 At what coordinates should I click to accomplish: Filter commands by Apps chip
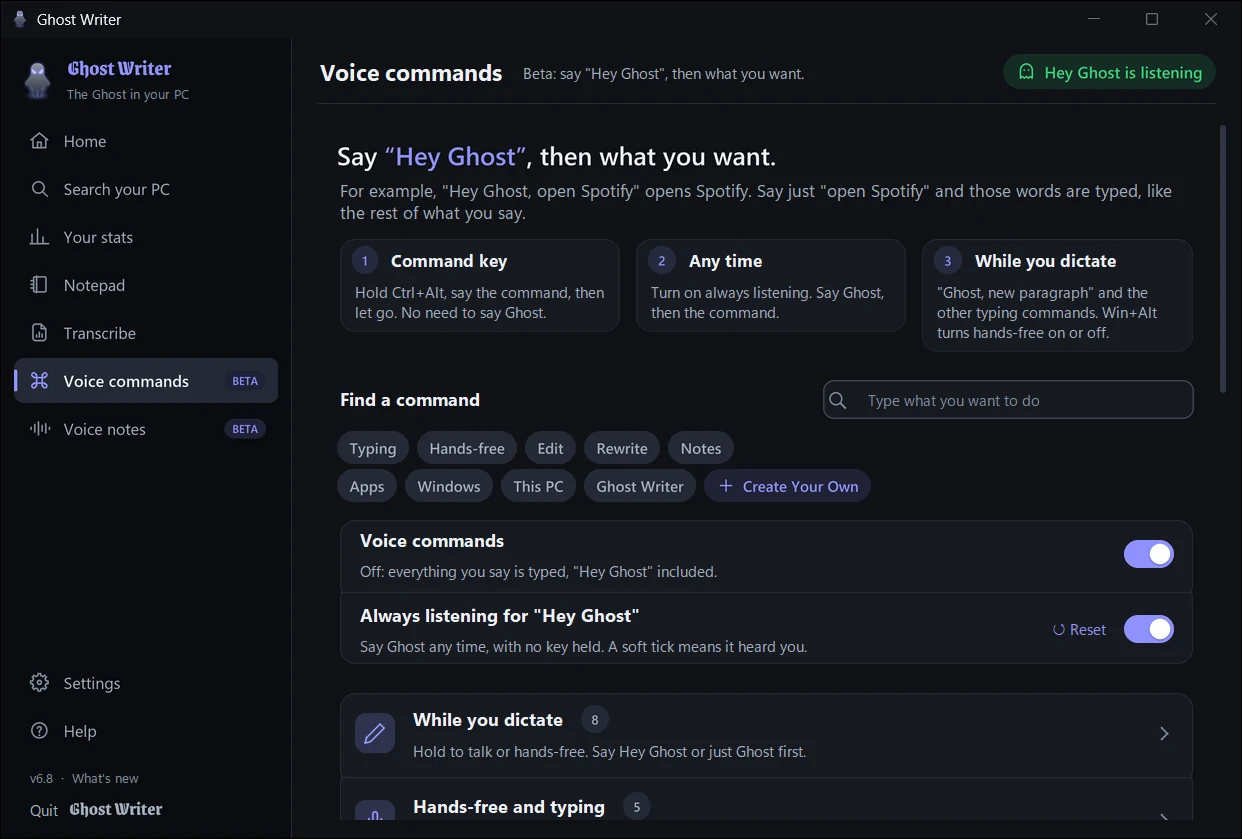pyautogui.click(x=367, y=486)
